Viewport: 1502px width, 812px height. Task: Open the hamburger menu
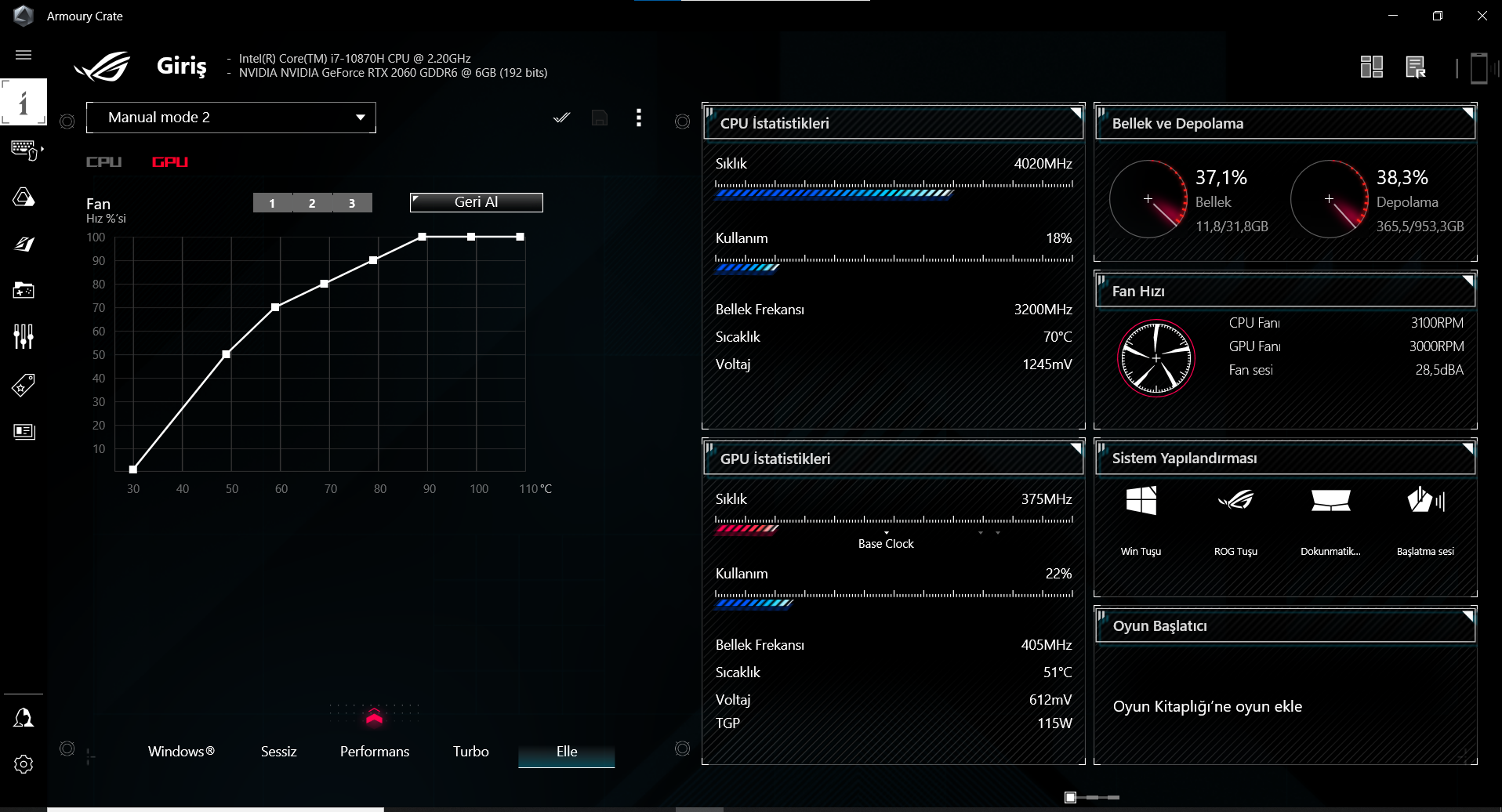click(24, 55)
